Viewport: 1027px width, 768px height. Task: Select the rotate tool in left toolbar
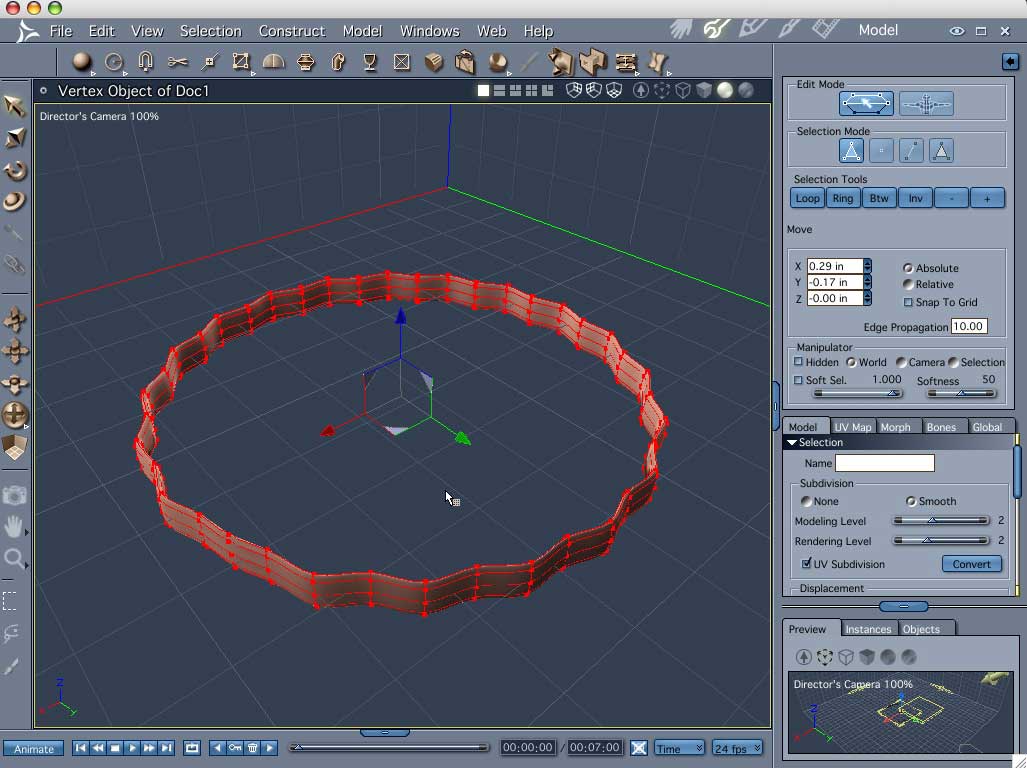[x=14, y=170]
